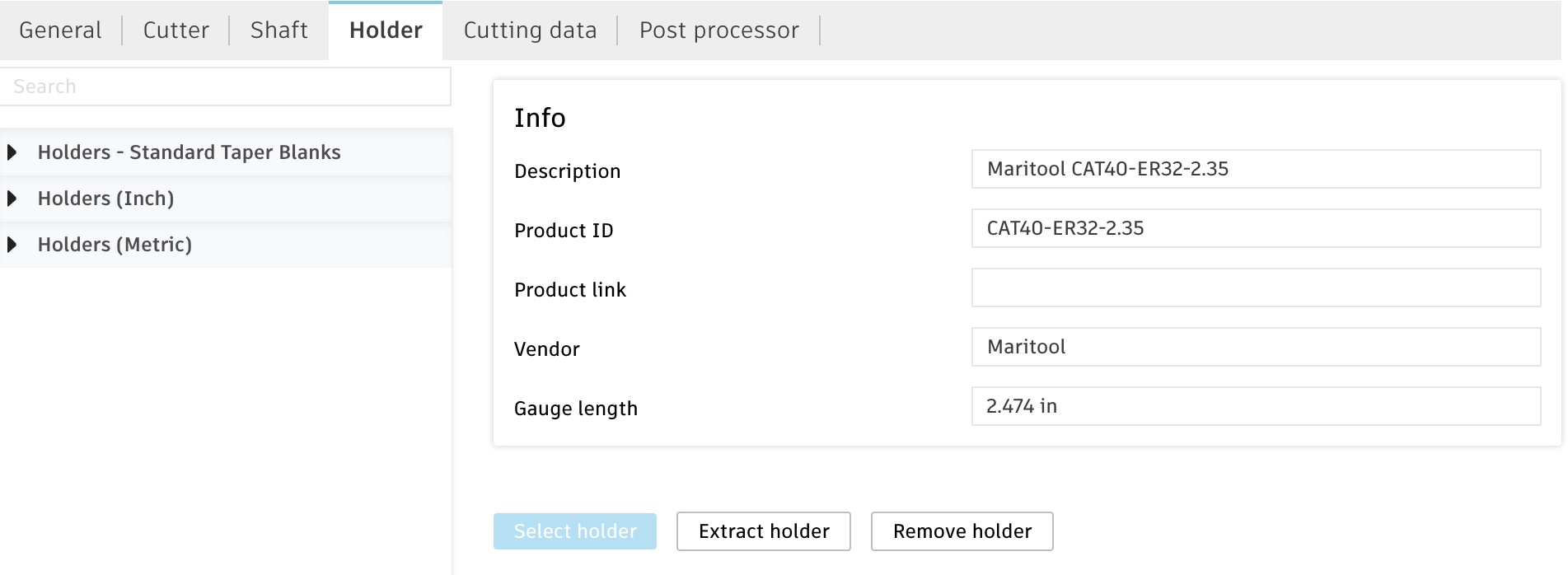Click the Gauge length field

(x=1256, y=406)
